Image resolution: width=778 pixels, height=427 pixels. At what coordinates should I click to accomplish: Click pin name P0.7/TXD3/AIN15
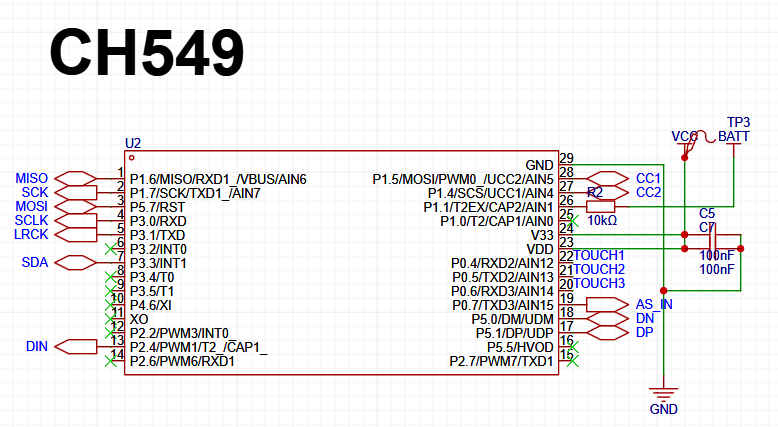pos(503,305)
